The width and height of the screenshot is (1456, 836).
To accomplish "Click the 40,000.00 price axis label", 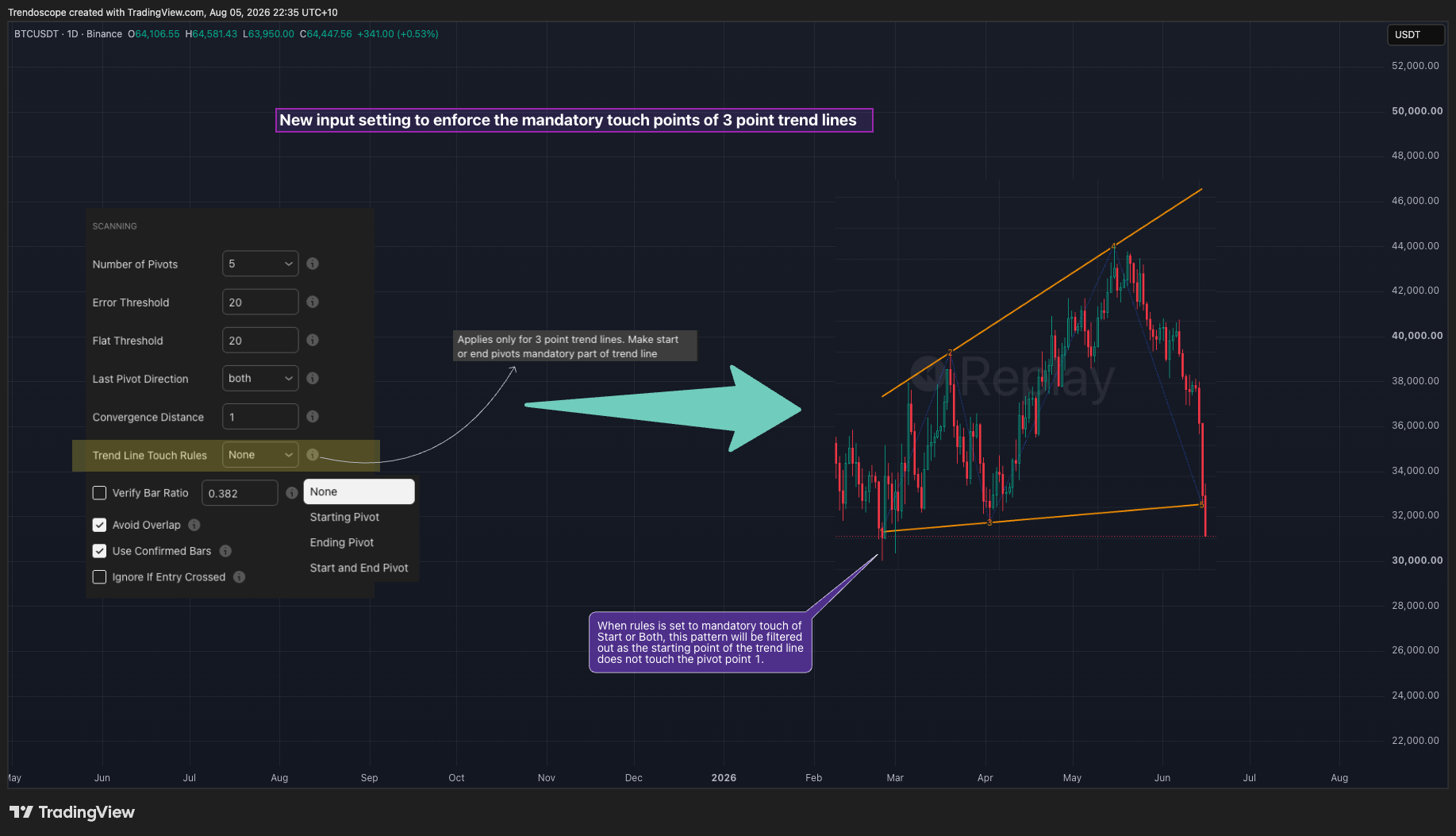I will click(1417, 336).
